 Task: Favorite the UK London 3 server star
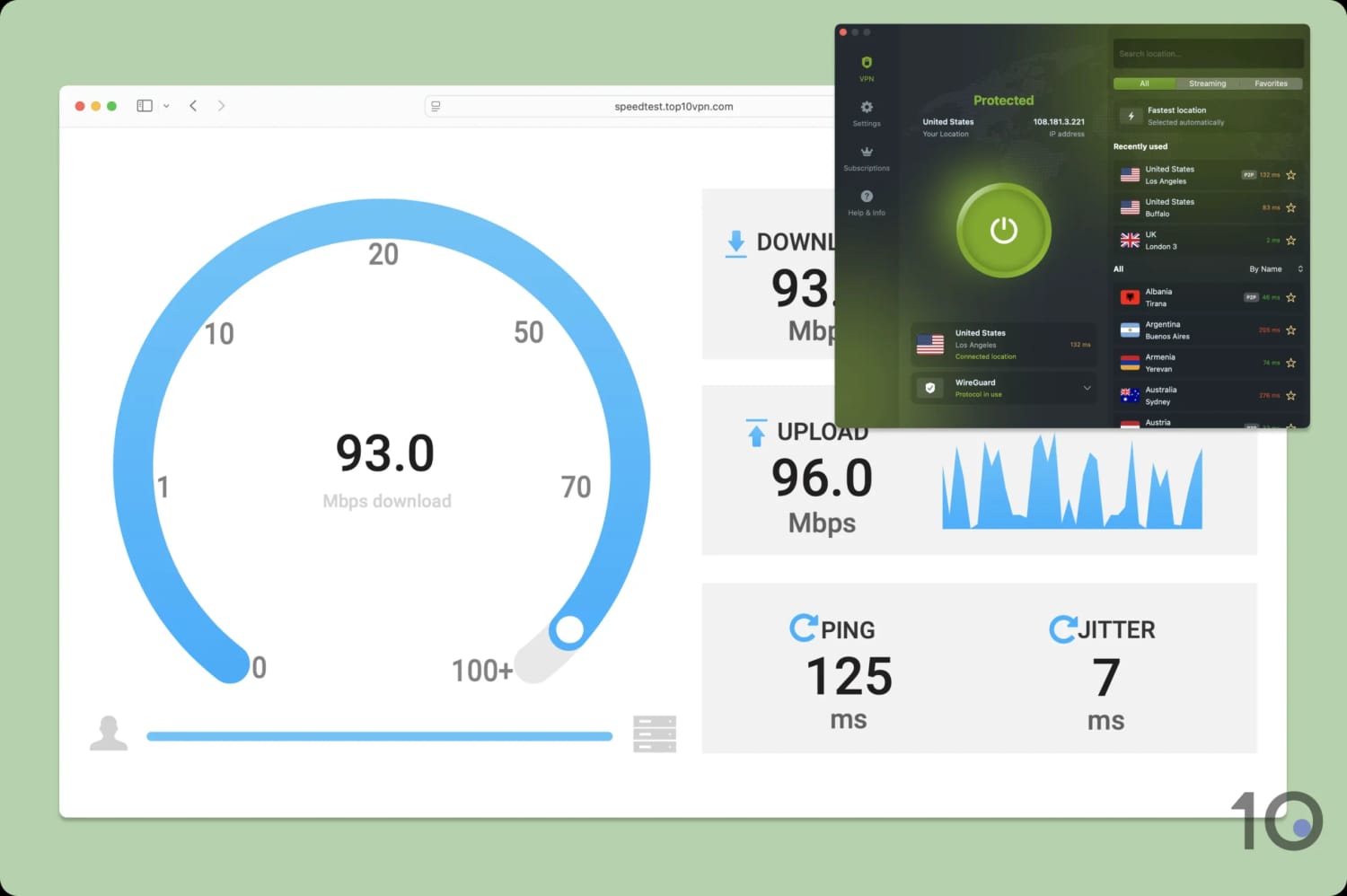[x=1290, y=240]
